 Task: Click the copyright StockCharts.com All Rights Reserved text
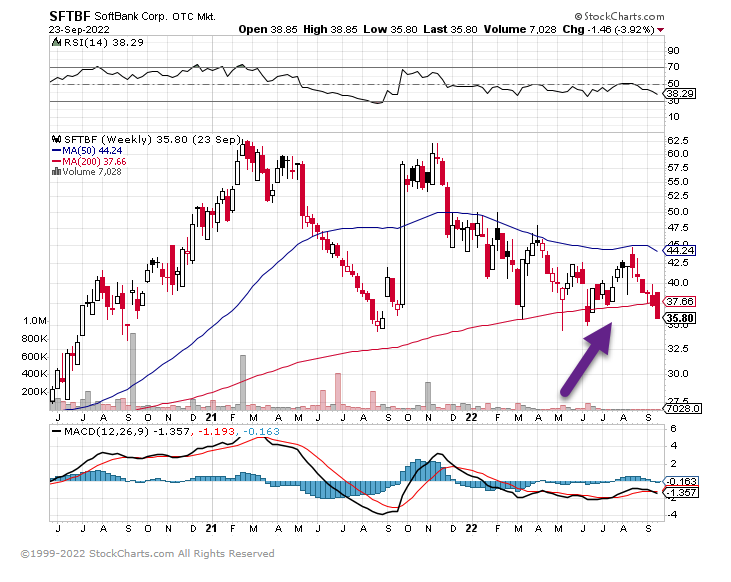pyautogui.click(x=147, y=554)
